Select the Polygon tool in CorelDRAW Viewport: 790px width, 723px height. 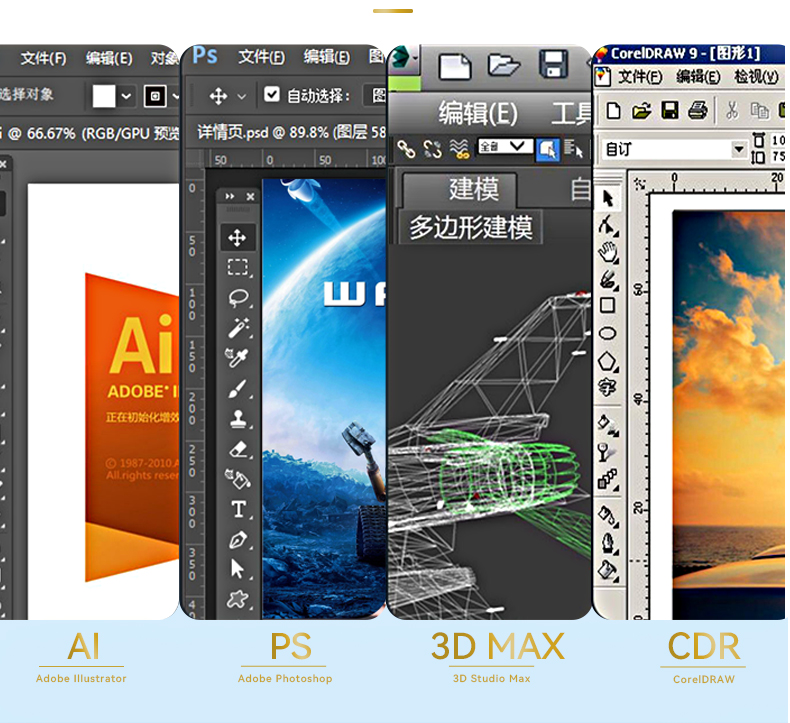pos(608,361)
